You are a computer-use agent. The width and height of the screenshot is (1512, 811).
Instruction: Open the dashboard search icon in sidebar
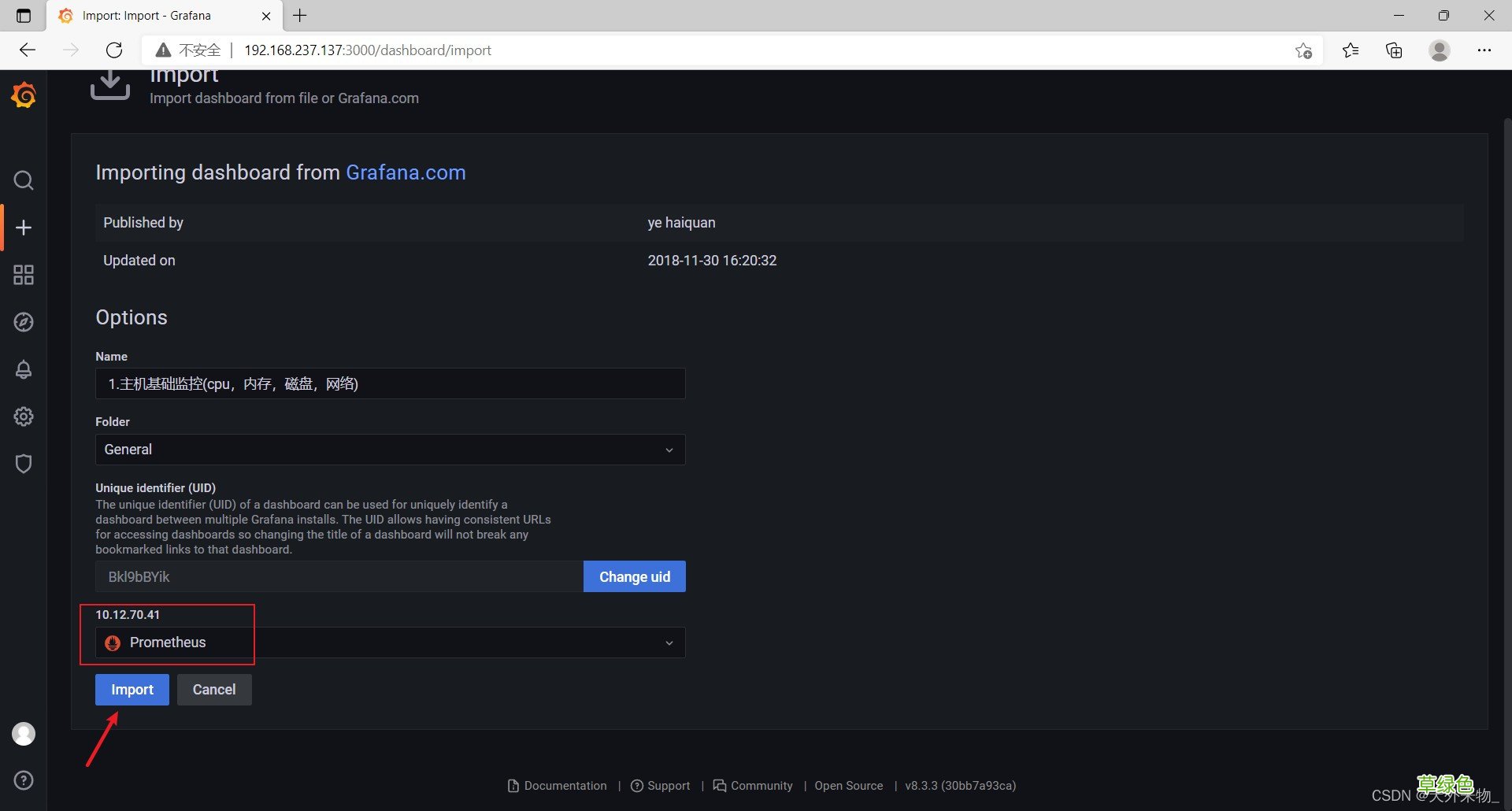point(24,180)
